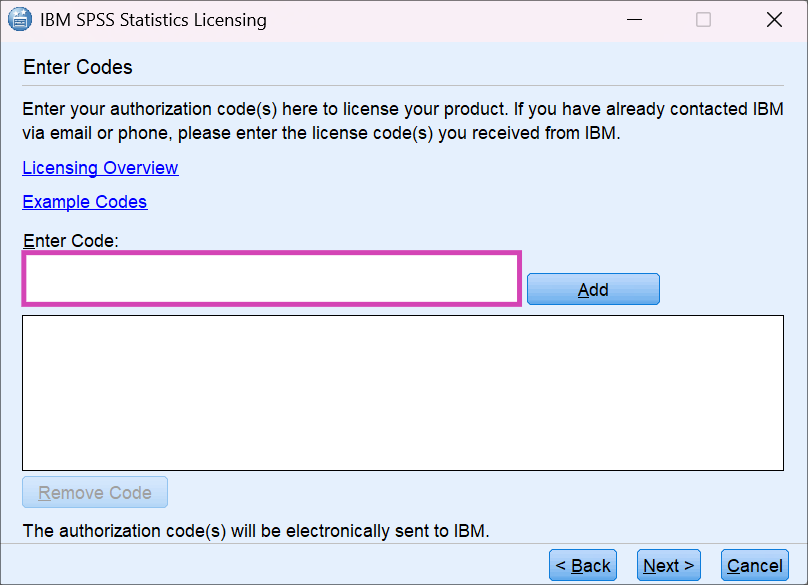
Task: Return to previous licensing step
Action: point(582,564)
